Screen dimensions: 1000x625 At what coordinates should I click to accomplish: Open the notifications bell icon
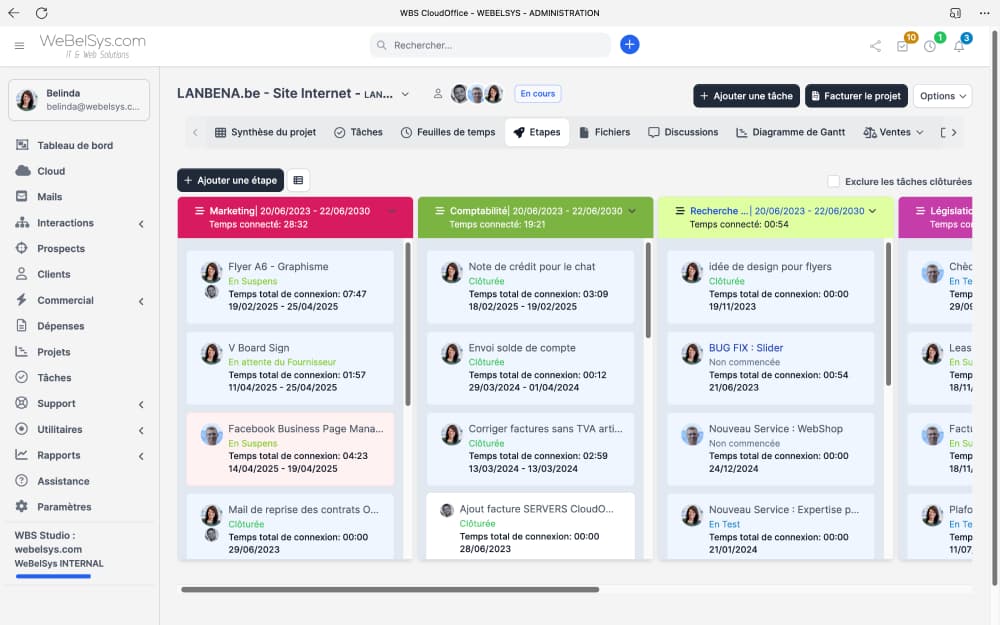pos(958,46)
